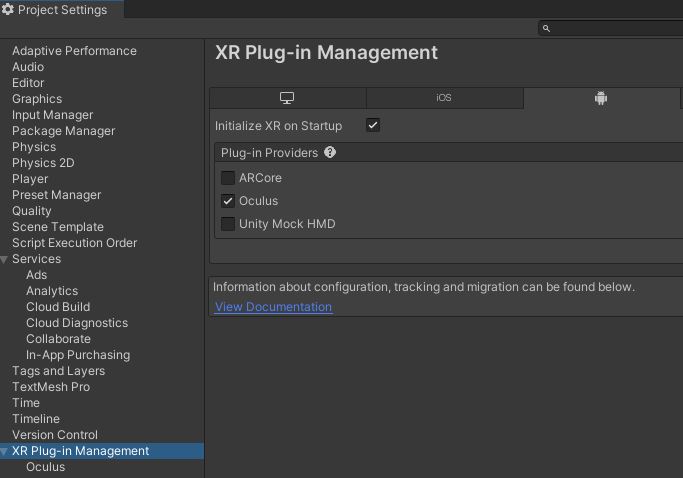The height and width of the screenshot is (478, 683).
Task: Open Tags and Layers settings
Action: [x=58, y=371]
